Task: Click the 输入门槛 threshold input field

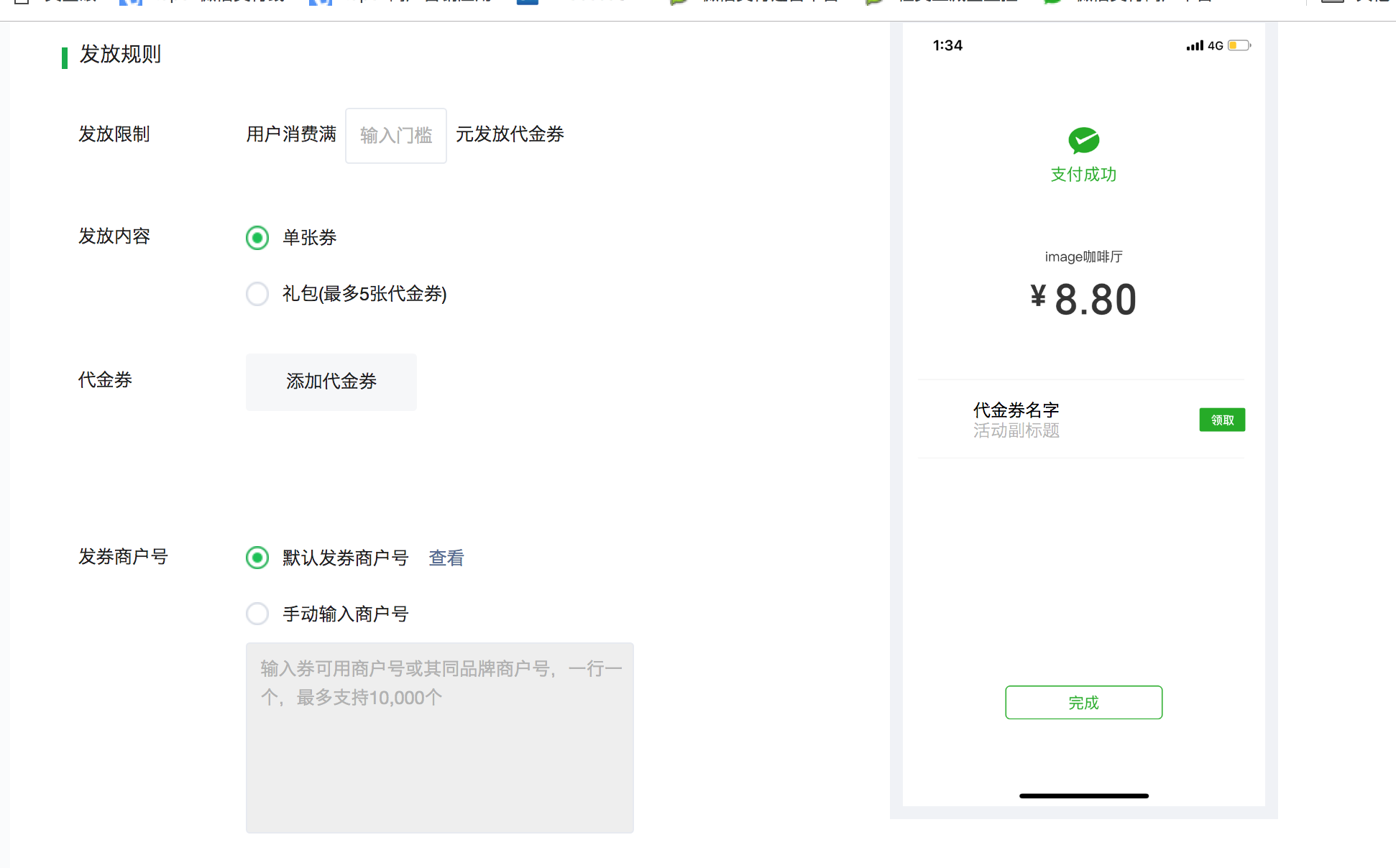Action: [x=396, y=136]
